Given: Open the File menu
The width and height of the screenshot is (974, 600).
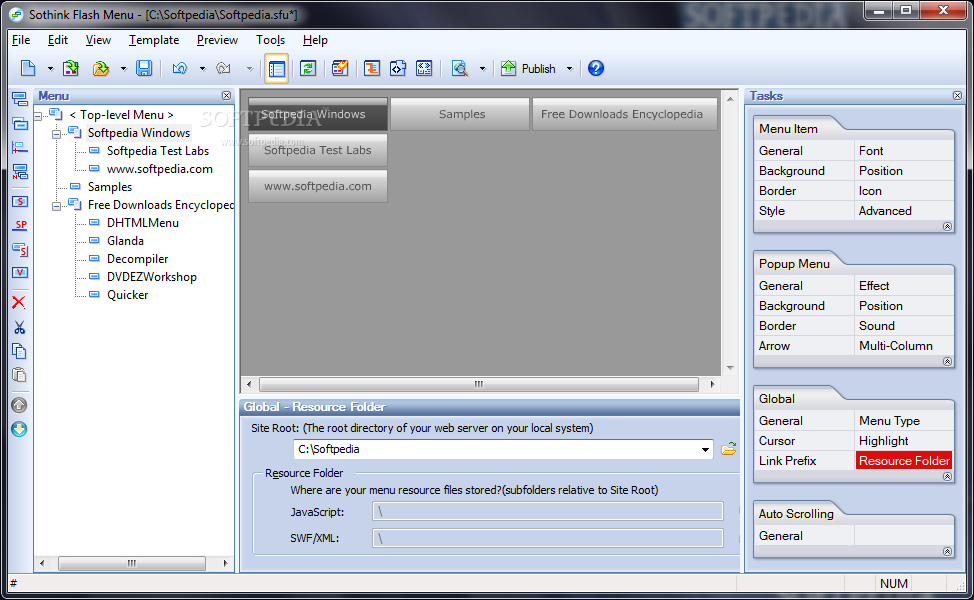Looking at the screenshot, I should coord(20,40).
